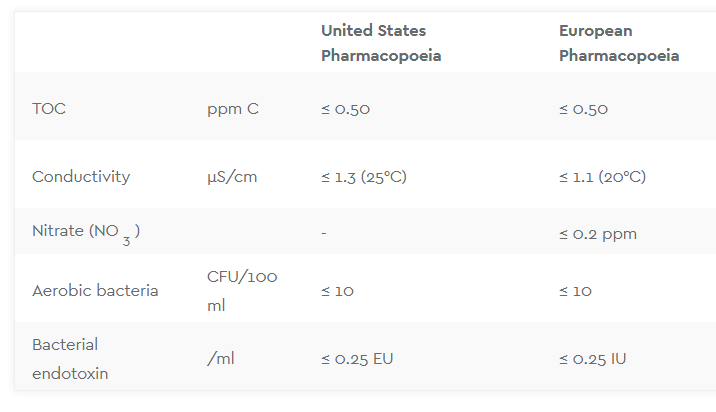Click the dash in the Nitrate row
This screenshot has height=412, width=716.
click(324, 233)
